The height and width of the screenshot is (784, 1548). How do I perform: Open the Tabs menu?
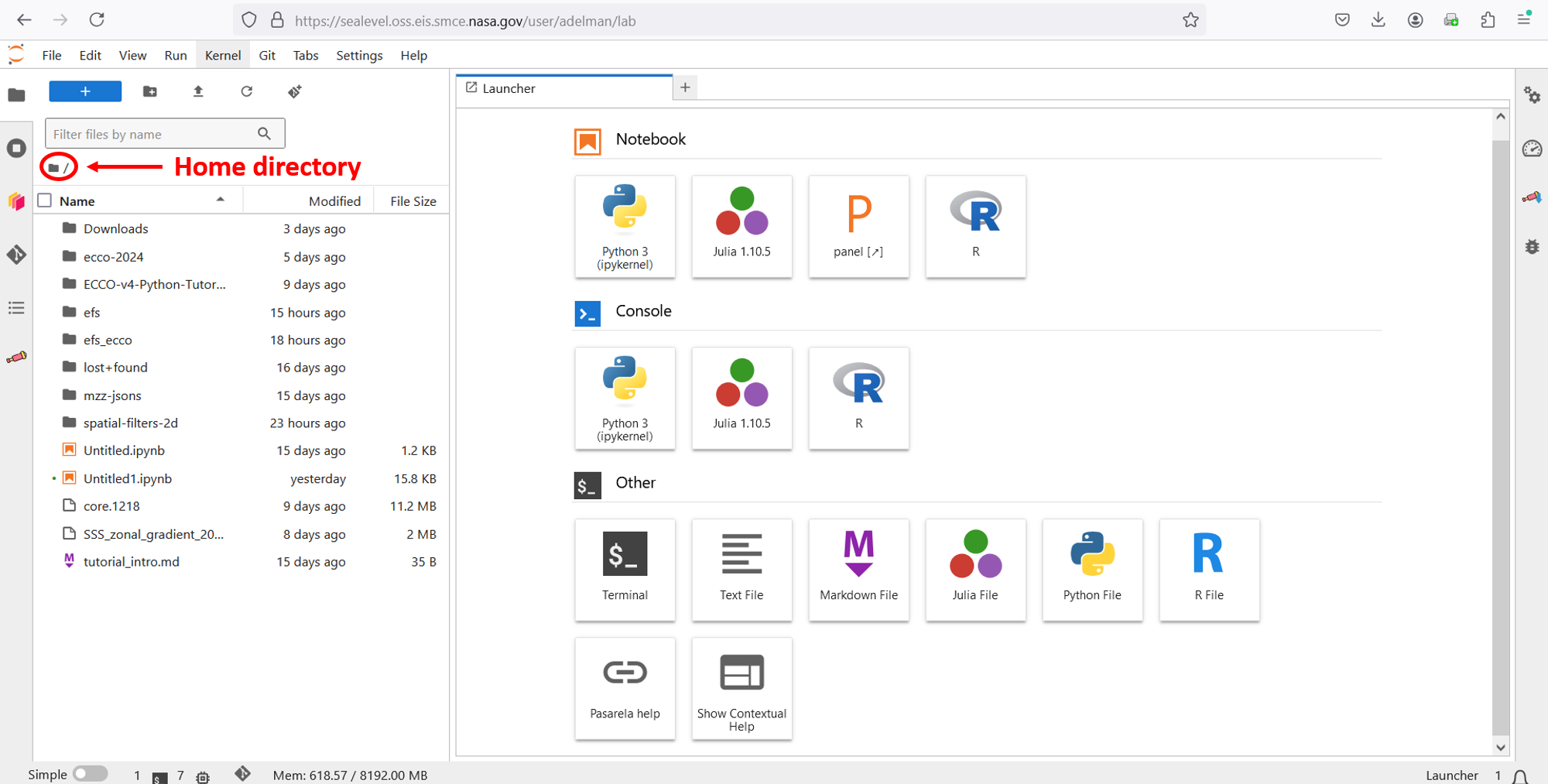click(306, 55)
